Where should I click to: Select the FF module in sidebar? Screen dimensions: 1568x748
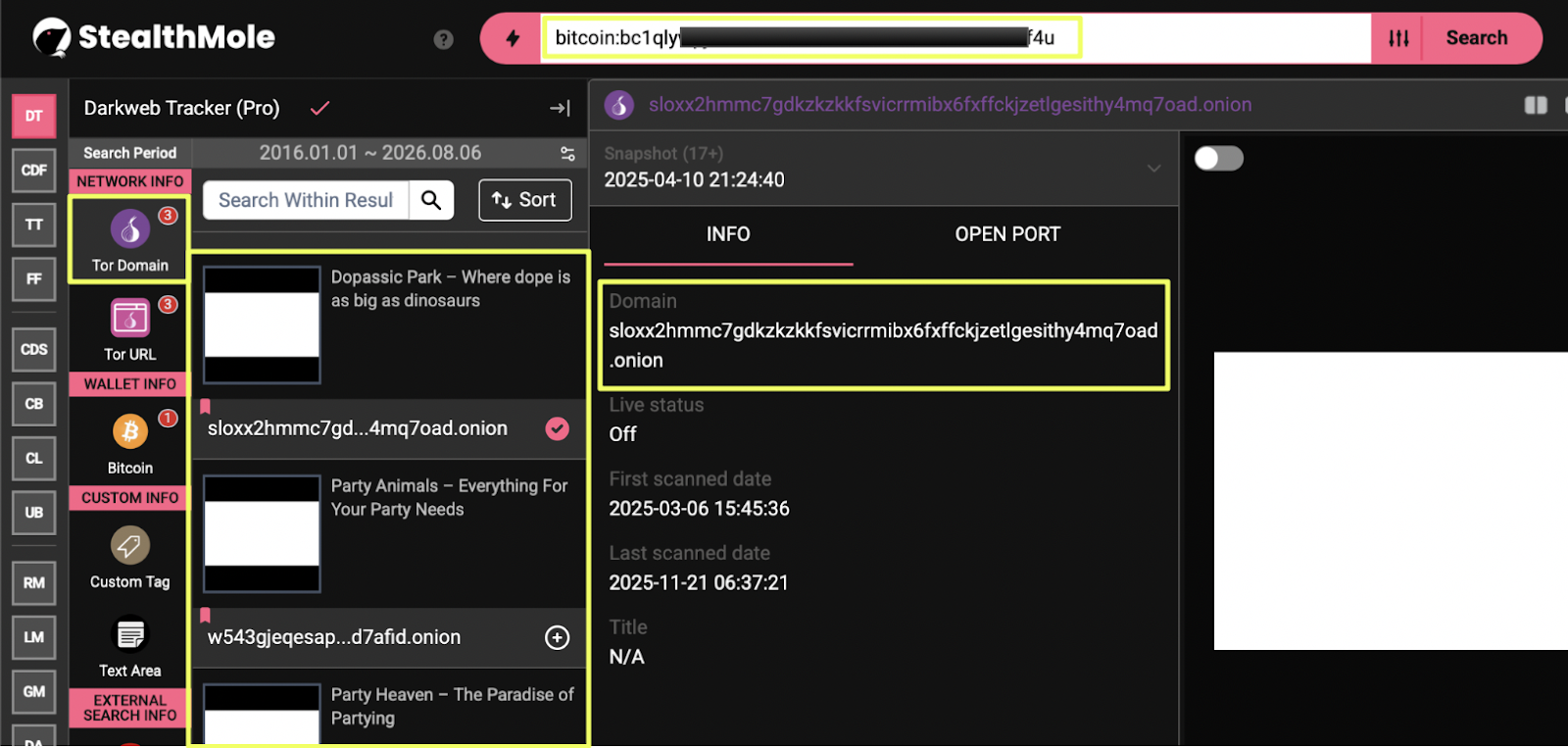[x=34, y=279]
